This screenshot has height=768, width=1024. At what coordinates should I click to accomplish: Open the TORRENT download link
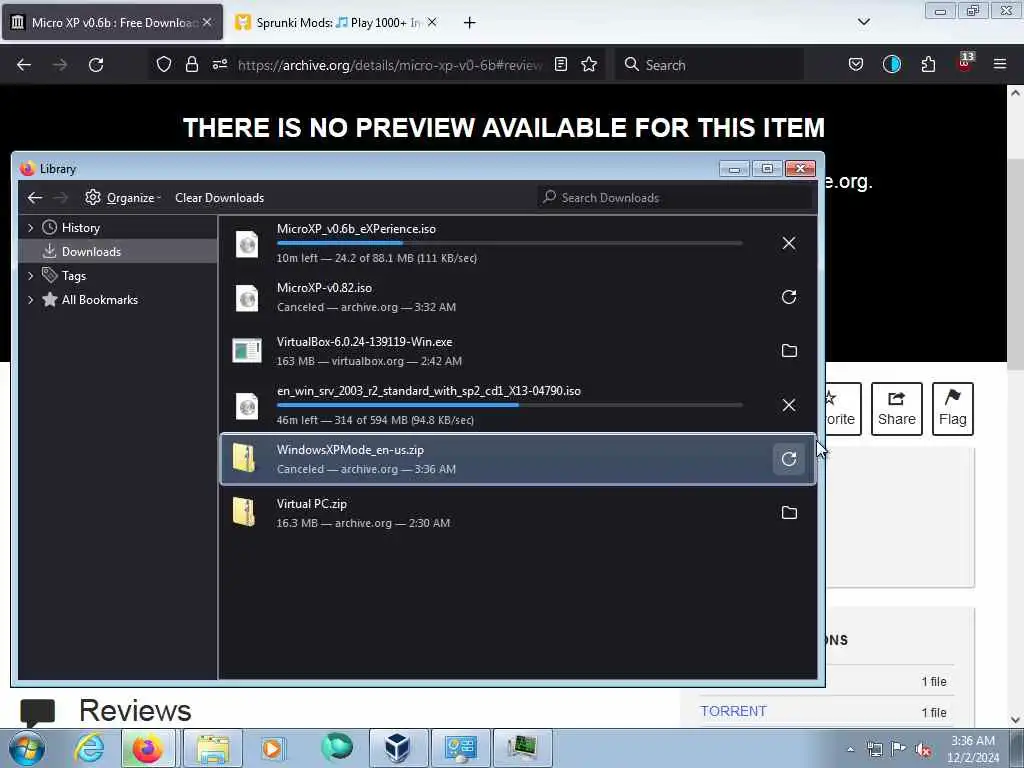(x=733, y=711)
